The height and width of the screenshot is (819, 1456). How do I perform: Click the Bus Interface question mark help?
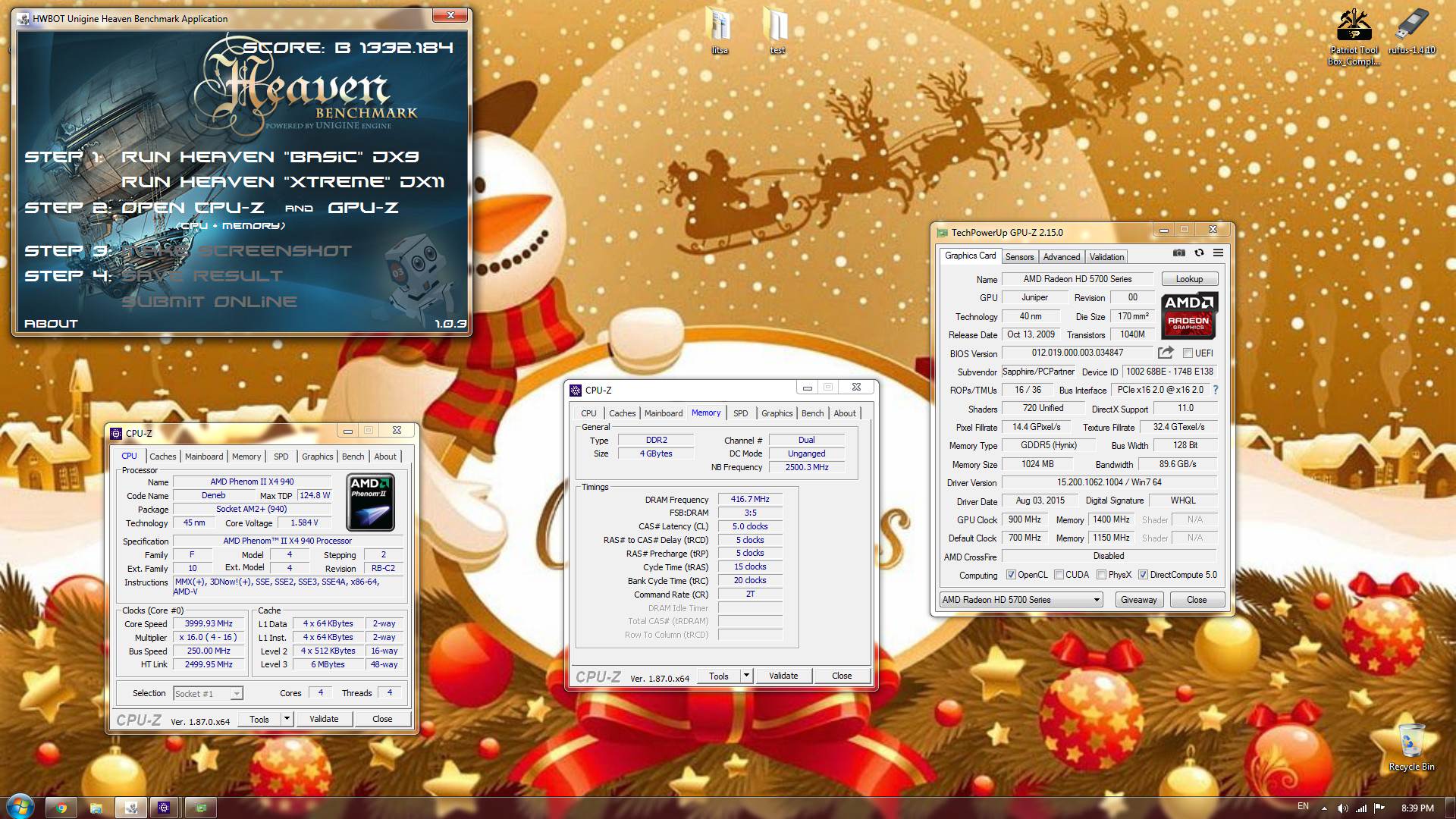coord(1216,390)
